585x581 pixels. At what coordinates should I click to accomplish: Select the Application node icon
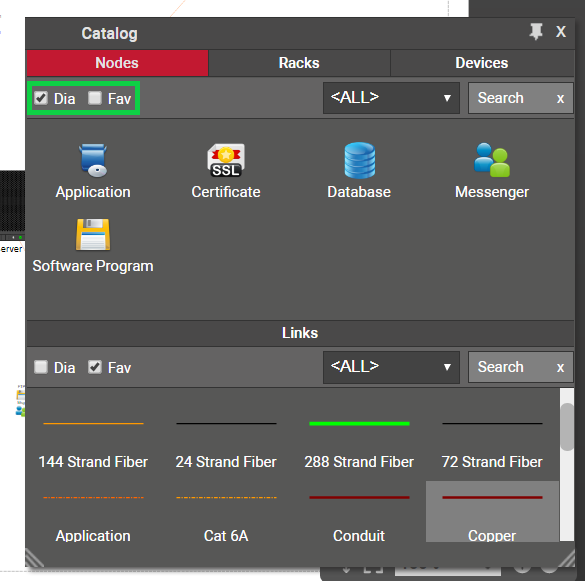pos(93,160)
